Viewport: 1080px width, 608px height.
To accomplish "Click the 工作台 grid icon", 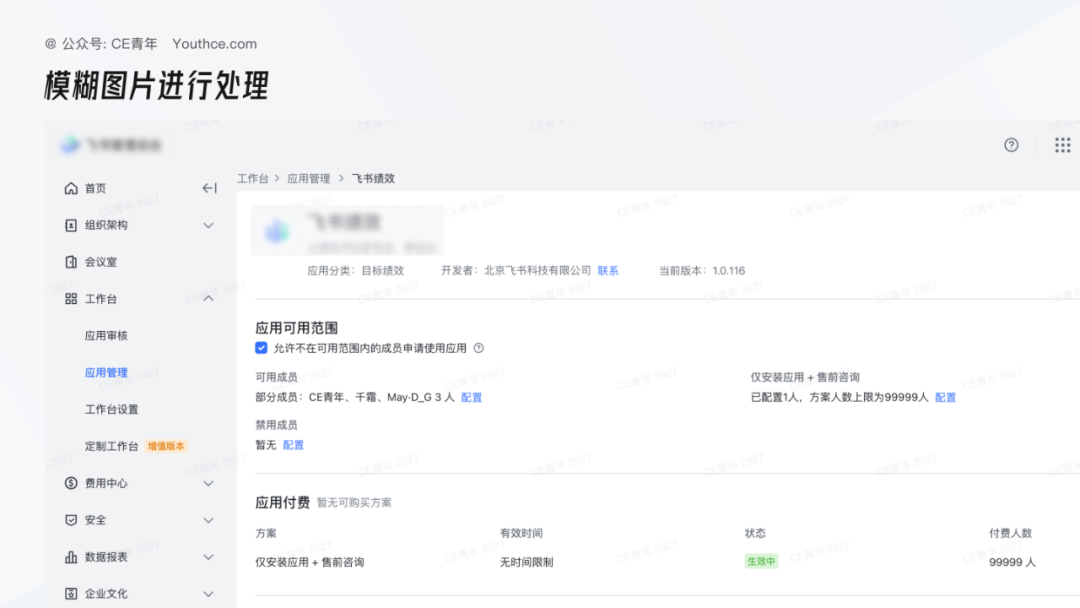I will tap(71, 299).
